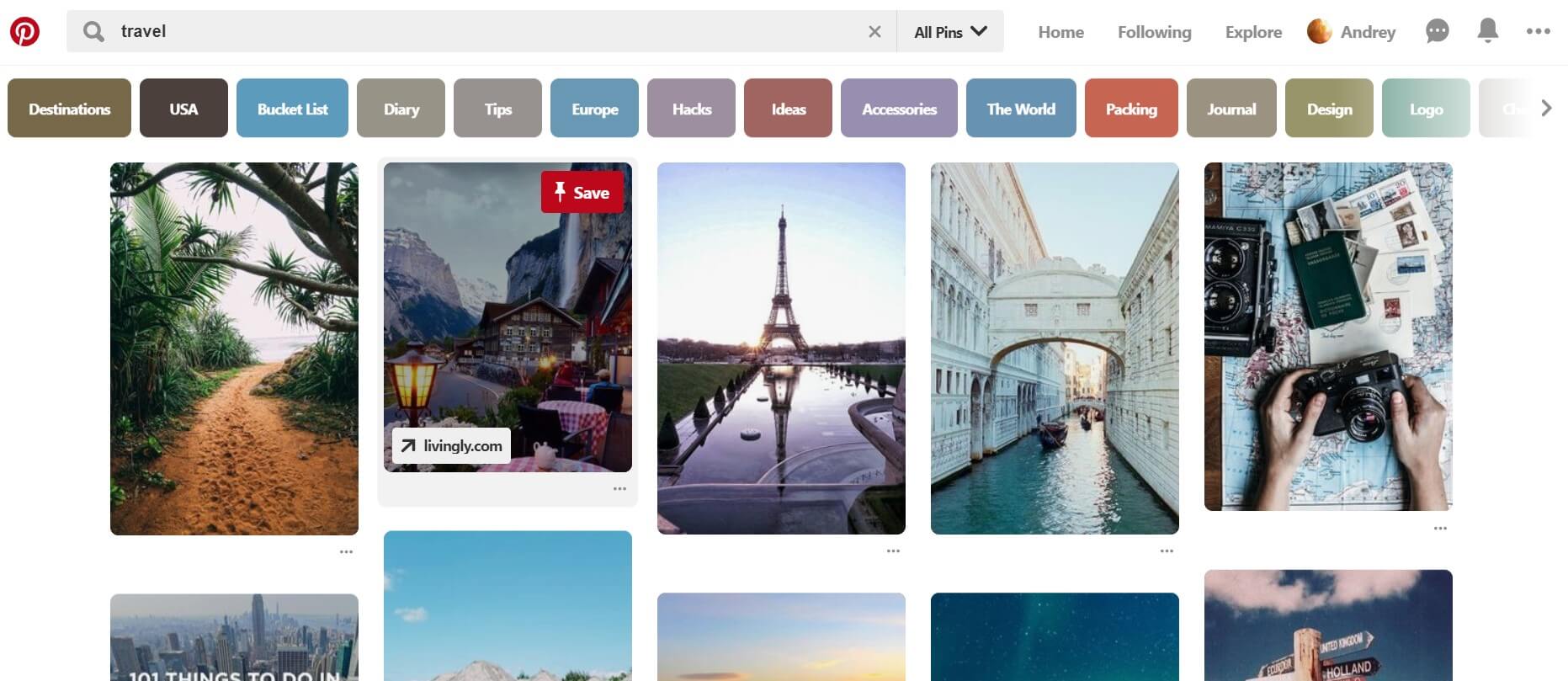
Task: Open options dots under jungle path pin
Action: pos(346,552)
